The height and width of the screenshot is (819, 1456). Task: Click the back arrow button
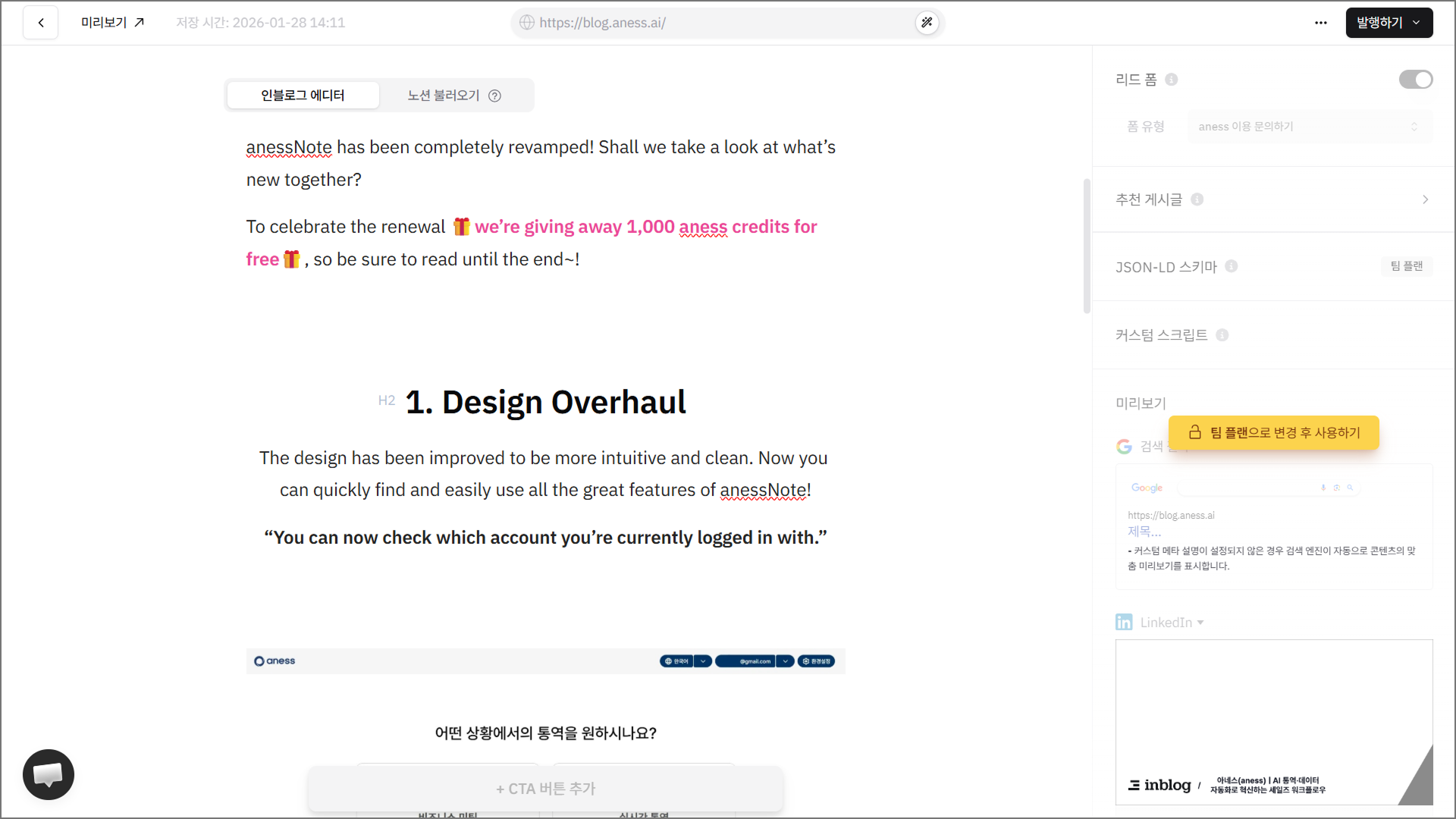[41, 23]
